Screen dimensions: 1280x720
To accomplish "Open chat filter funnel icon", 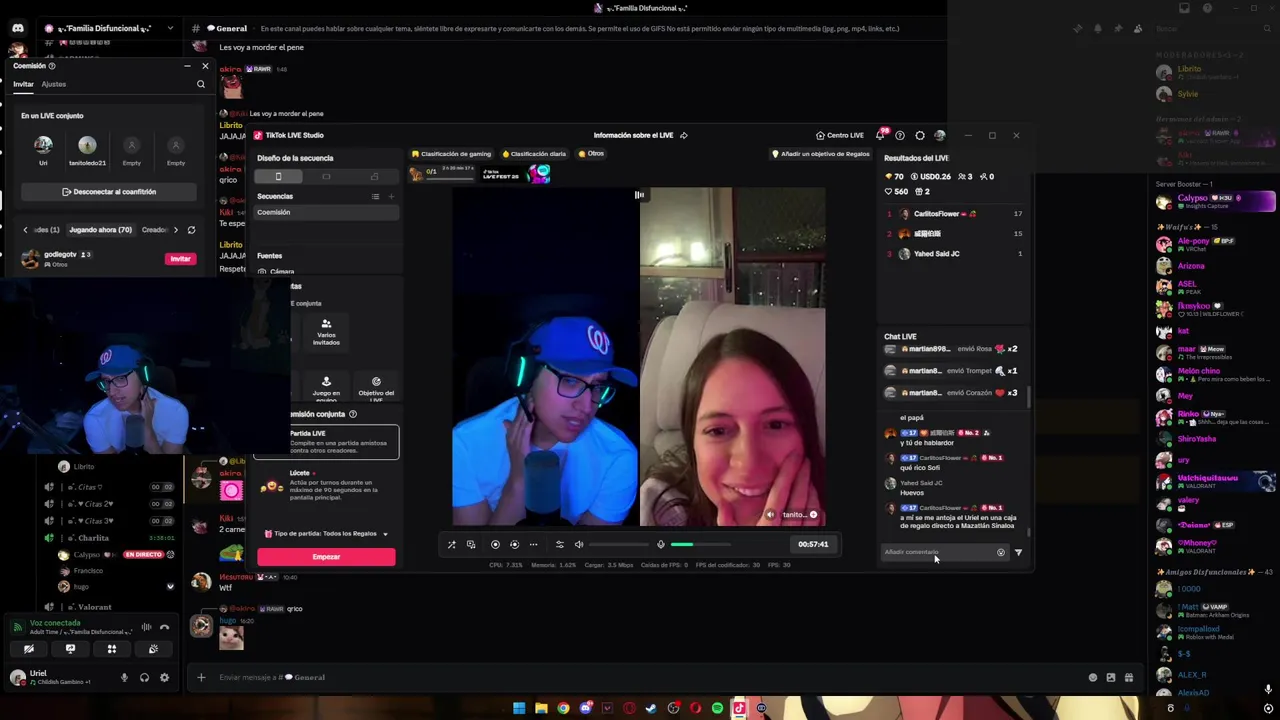I will 1018,552.
